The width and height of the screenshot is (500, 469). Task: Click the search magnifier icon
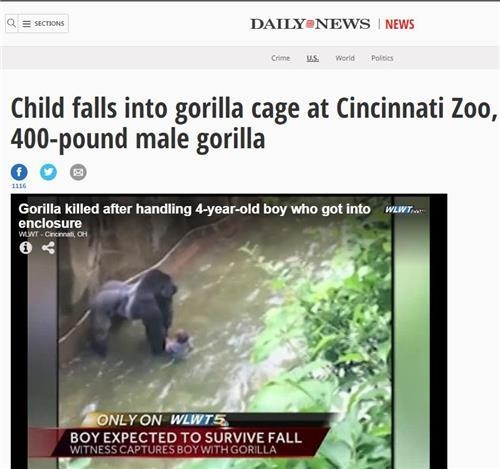point(11,23)
